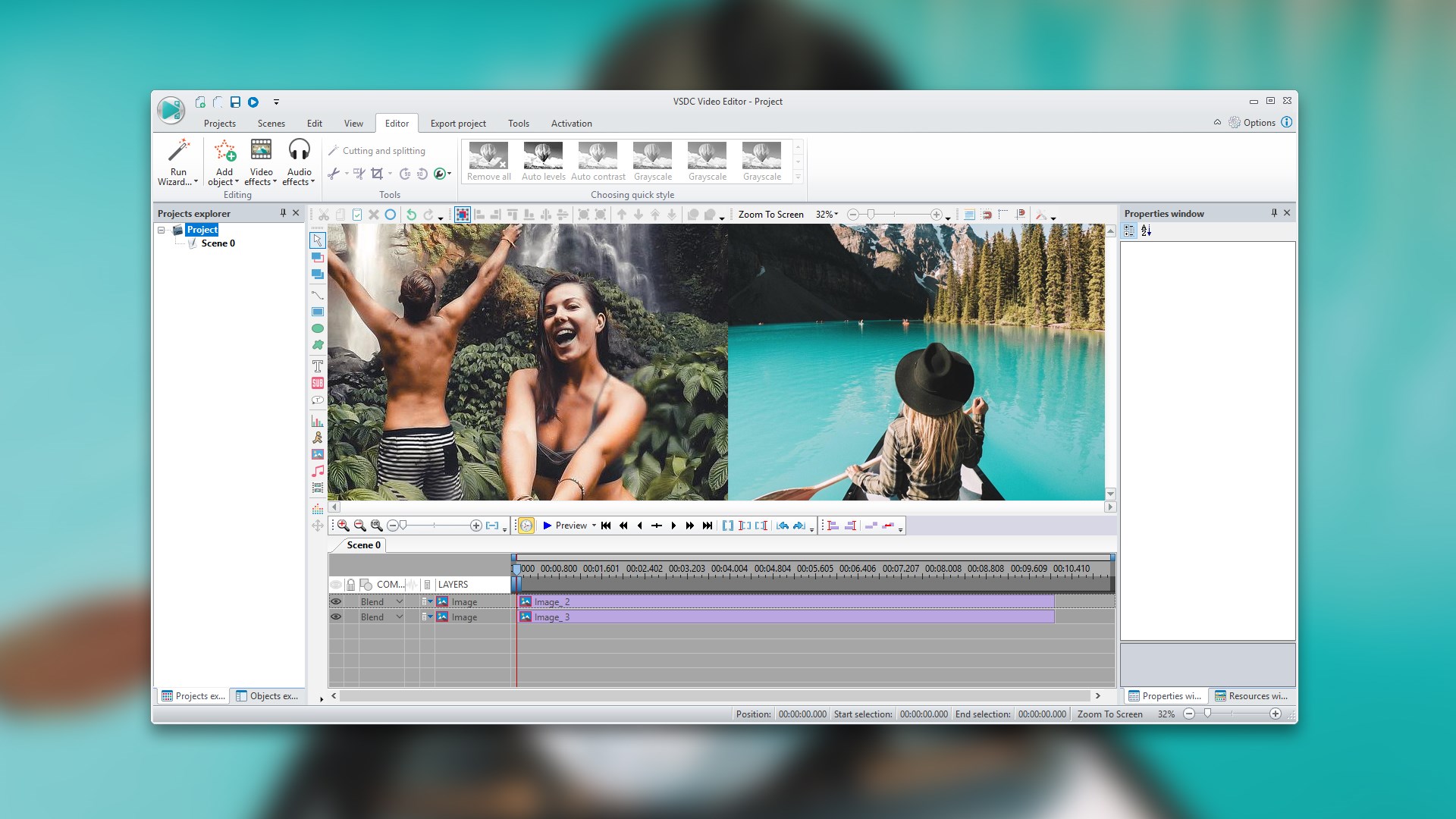Click the status bar zoom slider
The width and height of the screenshot is (1456, 819).
pos(1208,714)
